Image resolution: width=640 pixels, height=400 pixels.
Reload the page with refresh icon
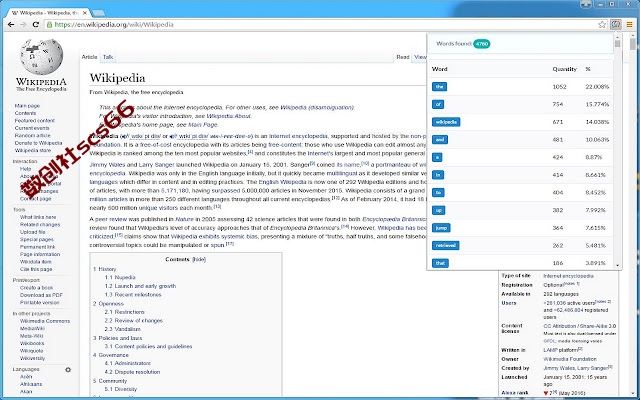click(36, 24)
